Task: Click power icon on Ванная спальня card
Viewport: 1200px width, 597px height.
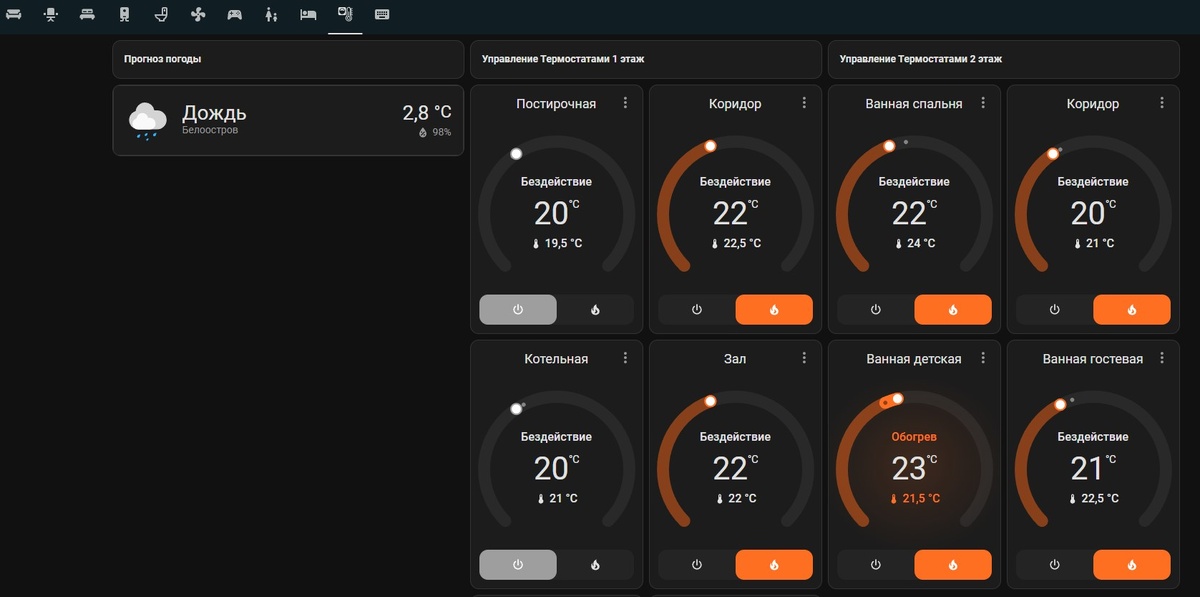Action: 876,310
